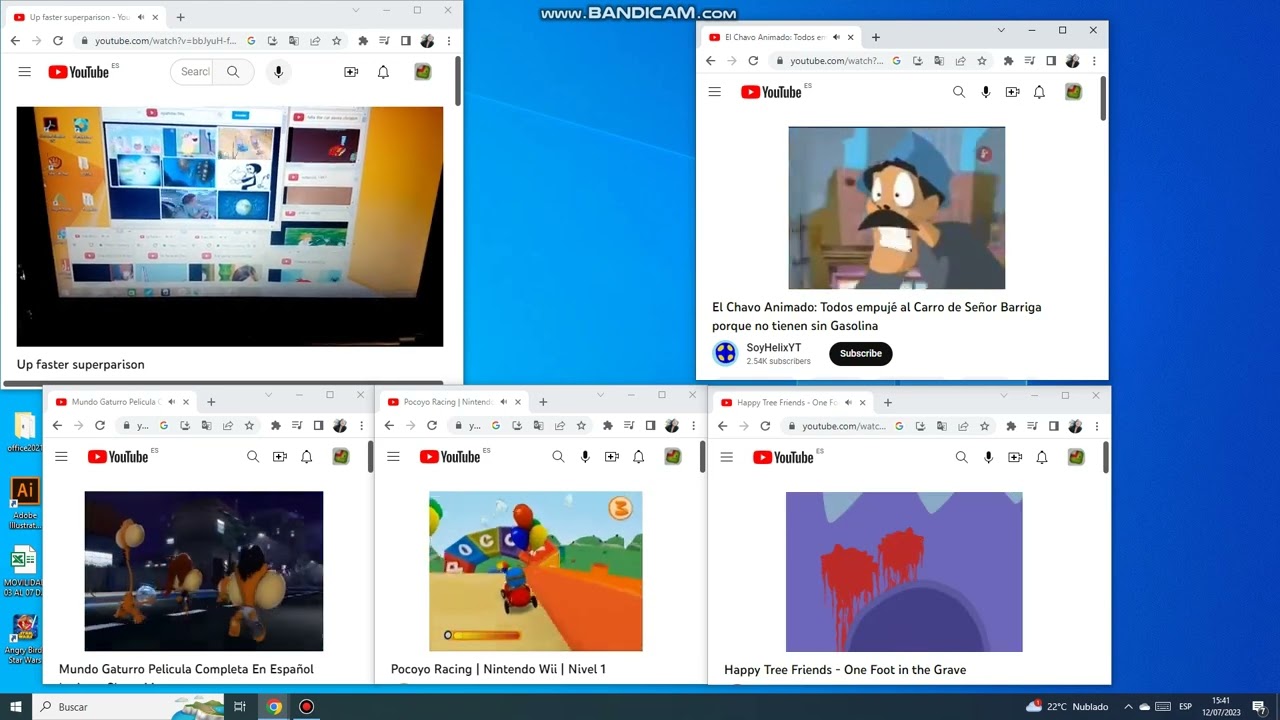Open Chrome three-dot menu in Happy Tree Friends window
Image resolution: width=1280 pixels, height=720 pixels.
pyautogui.click(x=1098, y=426)
